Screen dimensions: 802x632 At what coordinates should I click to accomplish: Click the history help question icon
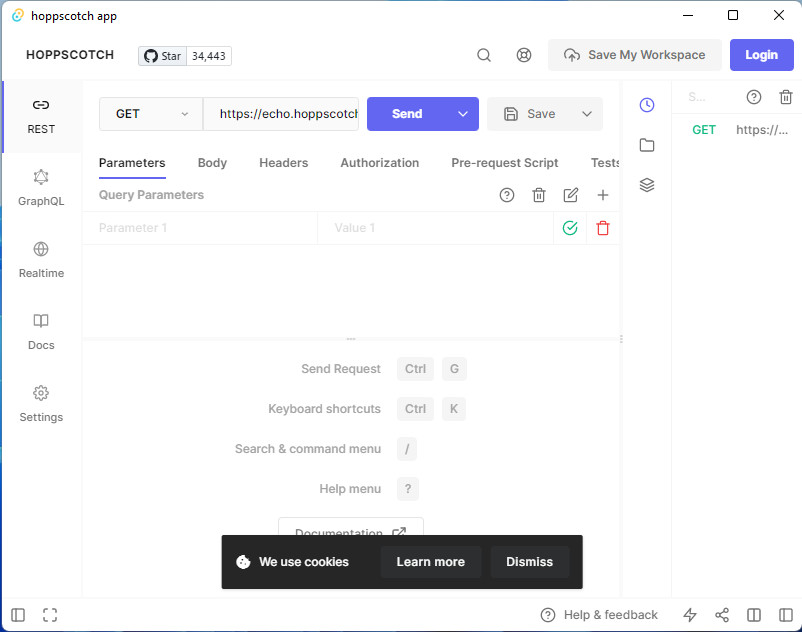[753, 97]
